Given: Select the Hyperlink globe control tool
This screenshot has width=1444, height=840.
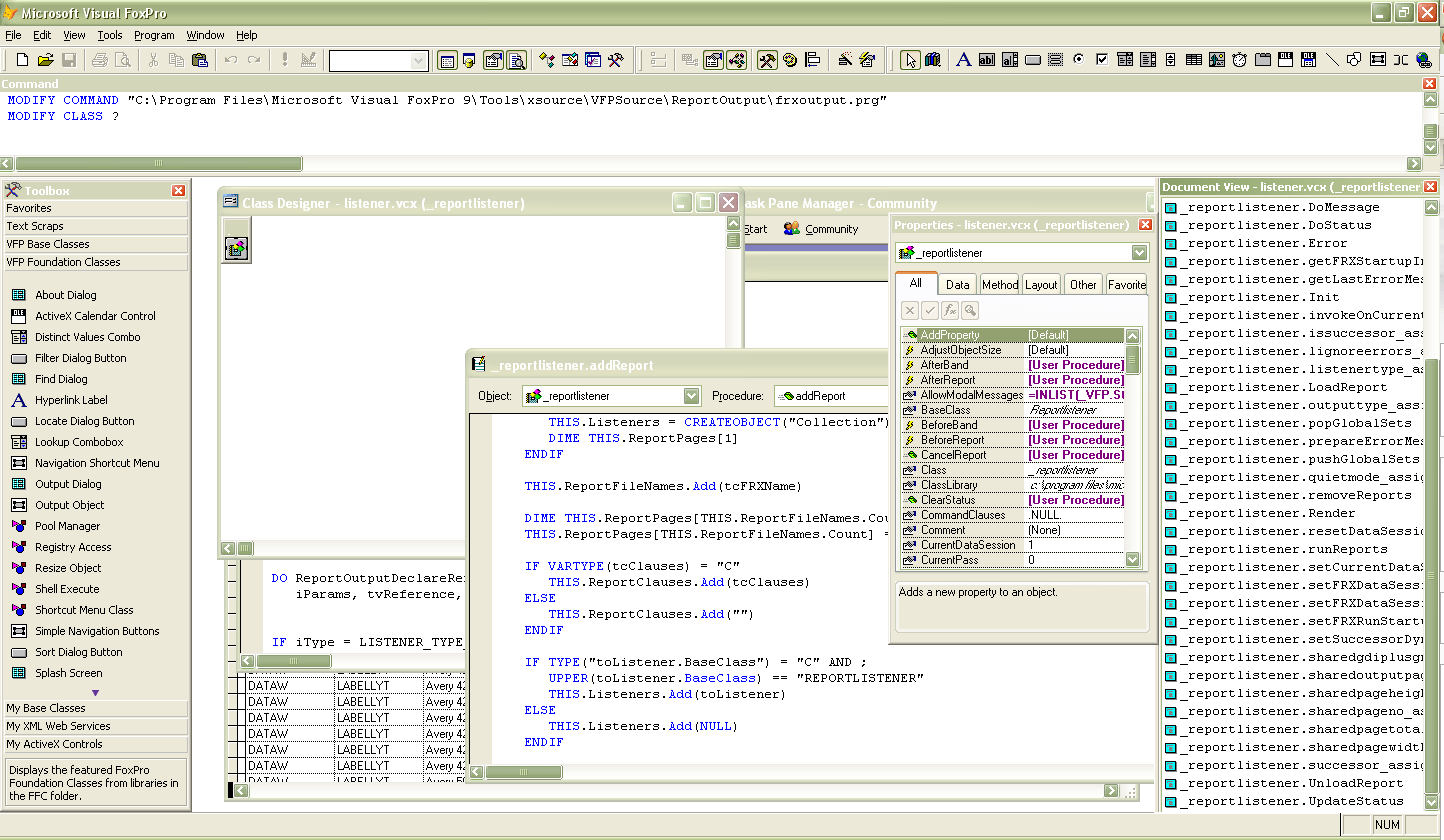Looking at the screenshot, I should pos(1423,59).
